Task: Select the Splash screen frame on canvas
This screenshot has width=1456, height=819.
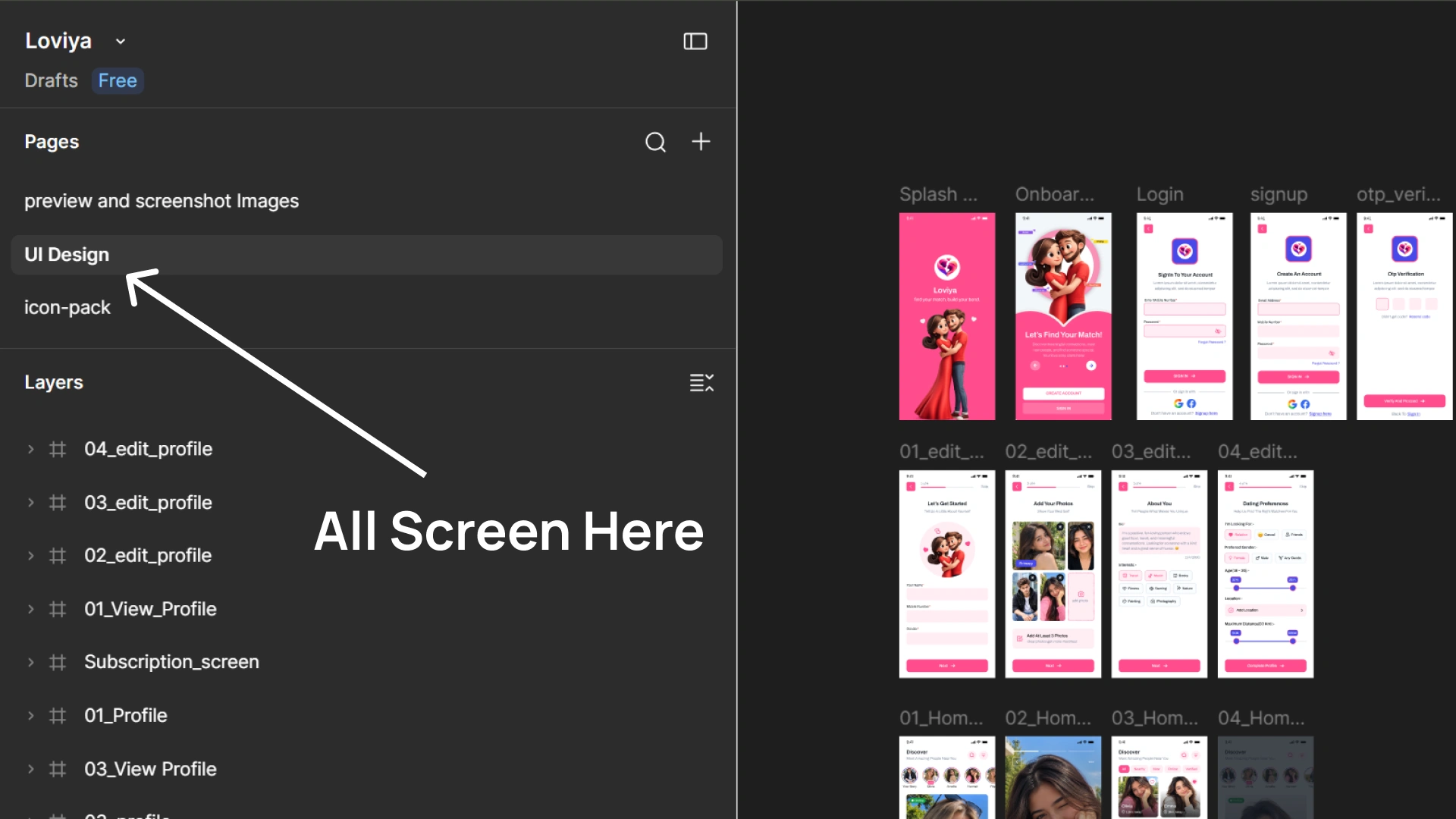Action: click(947, 316)
